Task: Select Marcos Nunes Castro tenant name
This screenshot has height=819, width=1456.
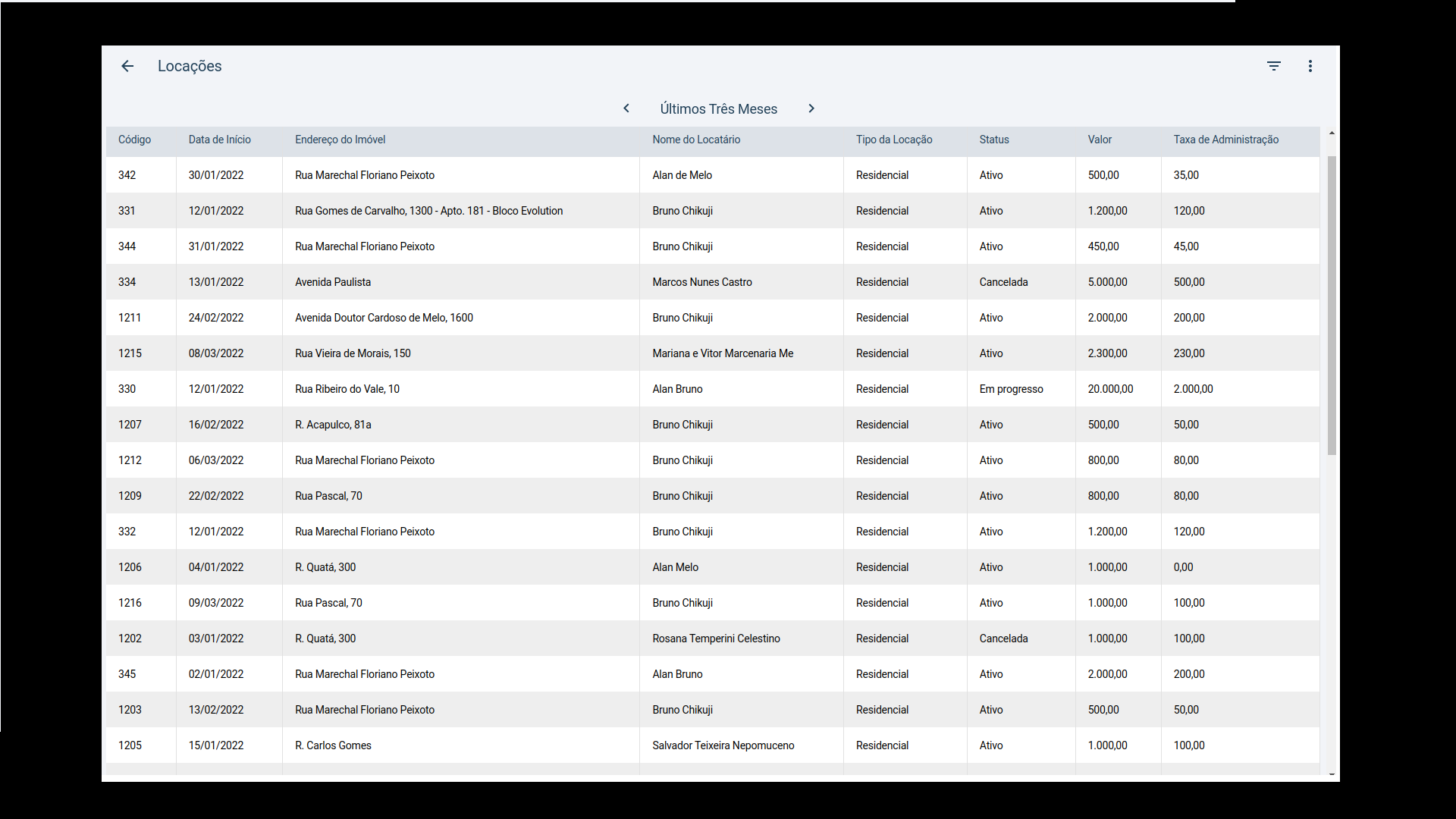Action: pos(702,282)
